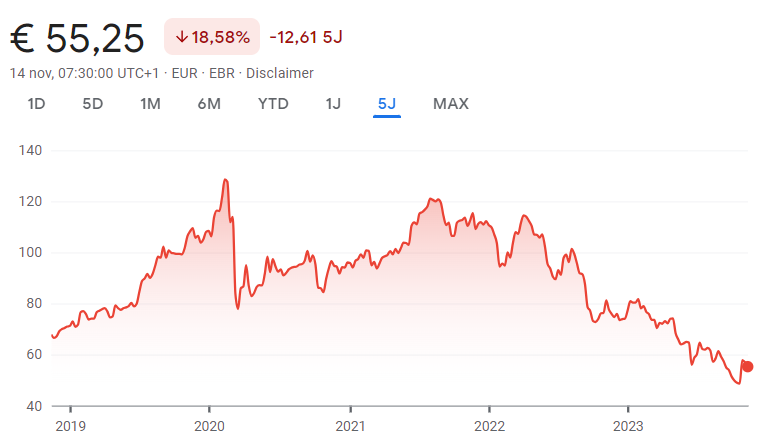Viewport: 766px width, 443px height.
Task: Click the red current-price endpoint dot
Action: click(x=747, y=366)
